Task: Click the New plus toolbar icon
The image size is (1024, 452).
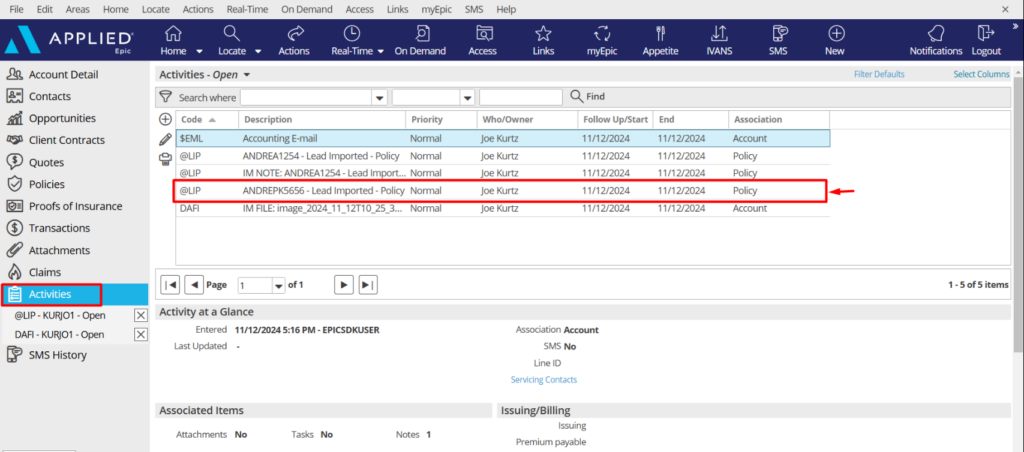Action: point(836,34)
